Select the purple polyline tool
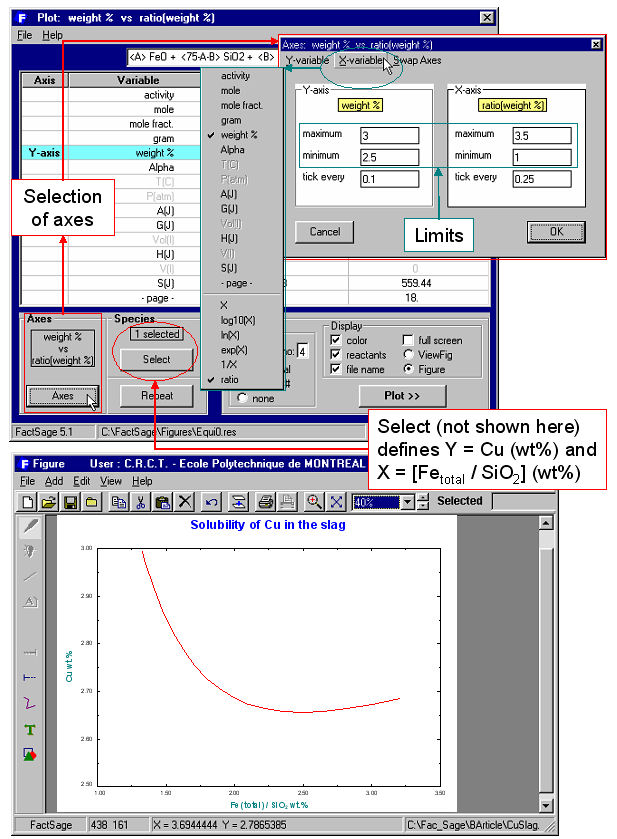Screen dimensions: 617x839 pyautogui.click(x=31, y=703)
